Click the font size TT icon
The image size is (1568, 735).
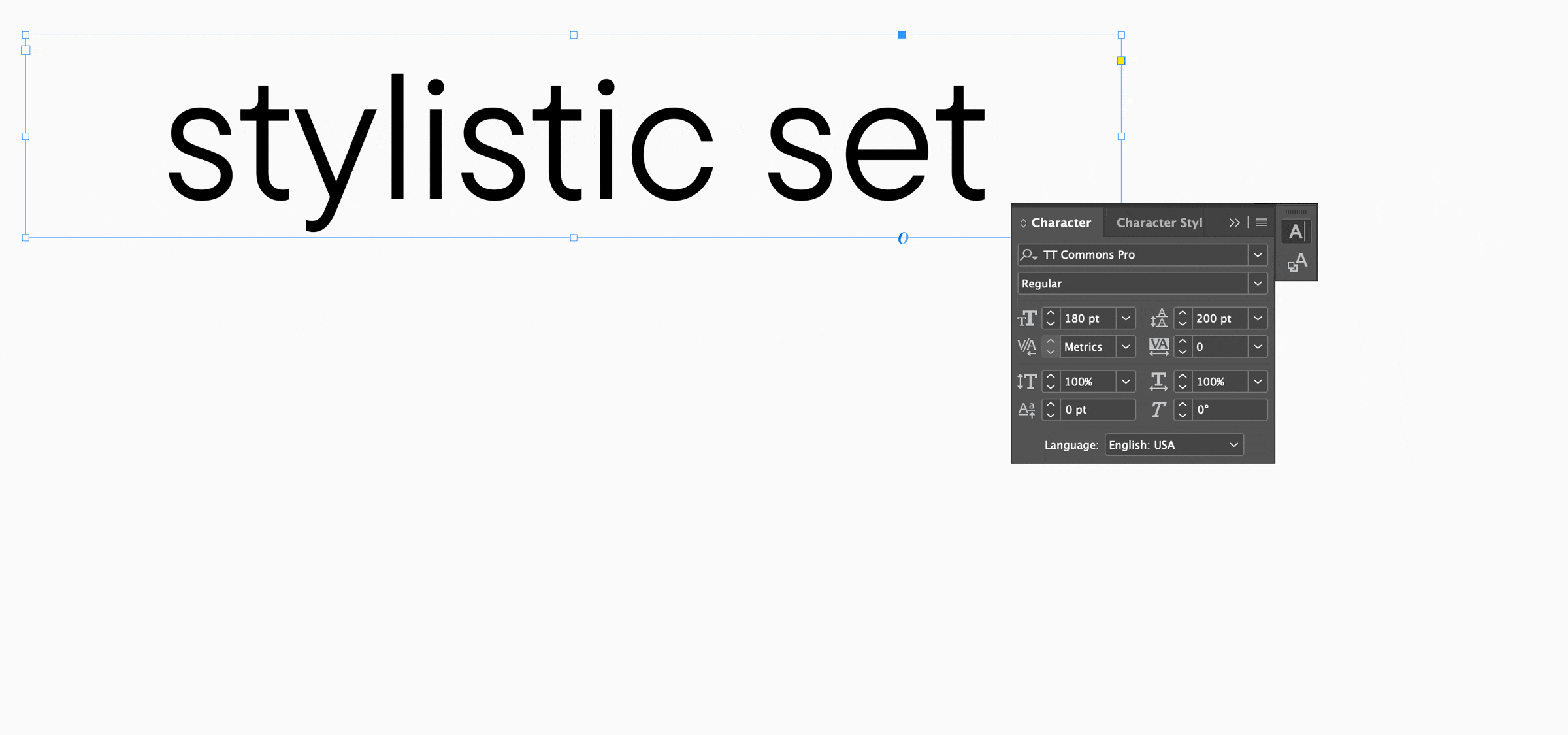(x=1027, y=318)
